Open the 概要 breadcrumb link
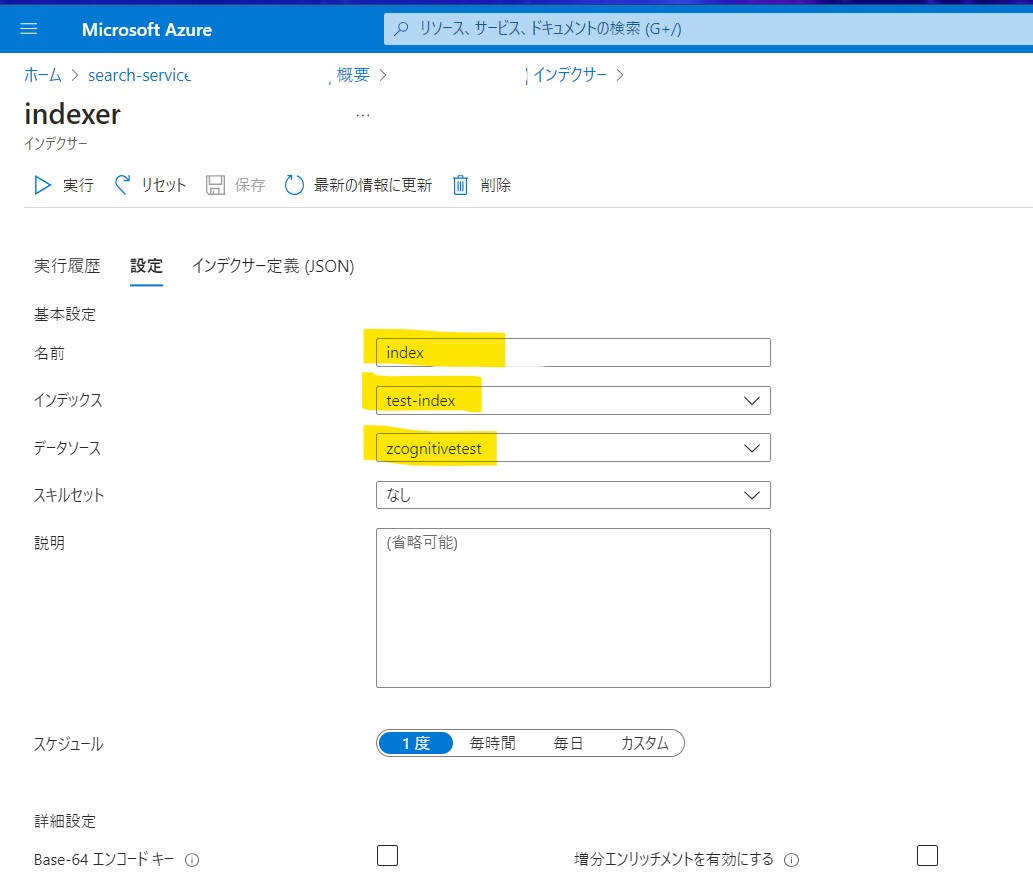The height and width of the screenshot is (885, 1033). tap(353, 75)
